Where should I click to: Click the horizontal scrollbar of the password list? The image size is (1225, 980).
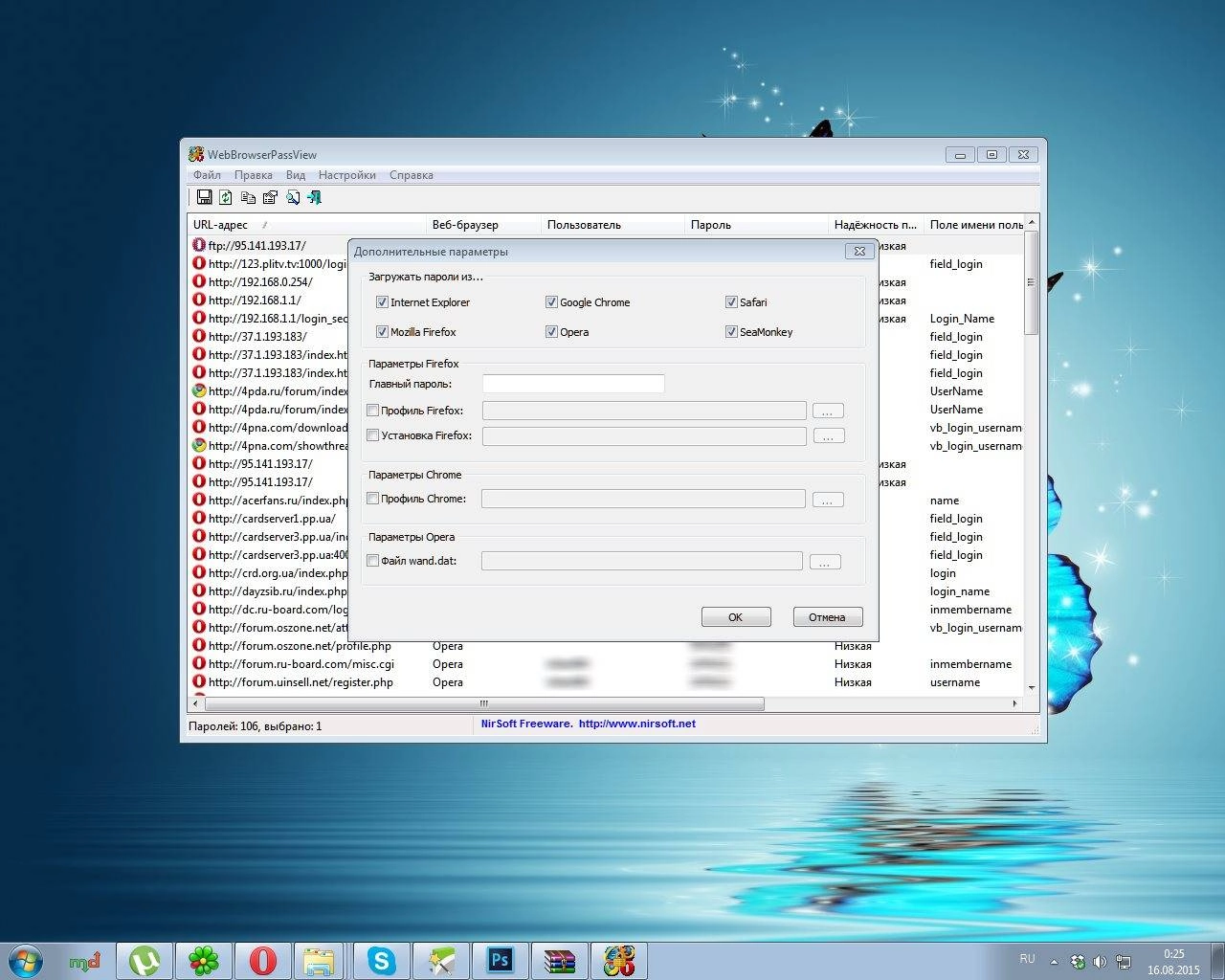click(x=484, y=703)
